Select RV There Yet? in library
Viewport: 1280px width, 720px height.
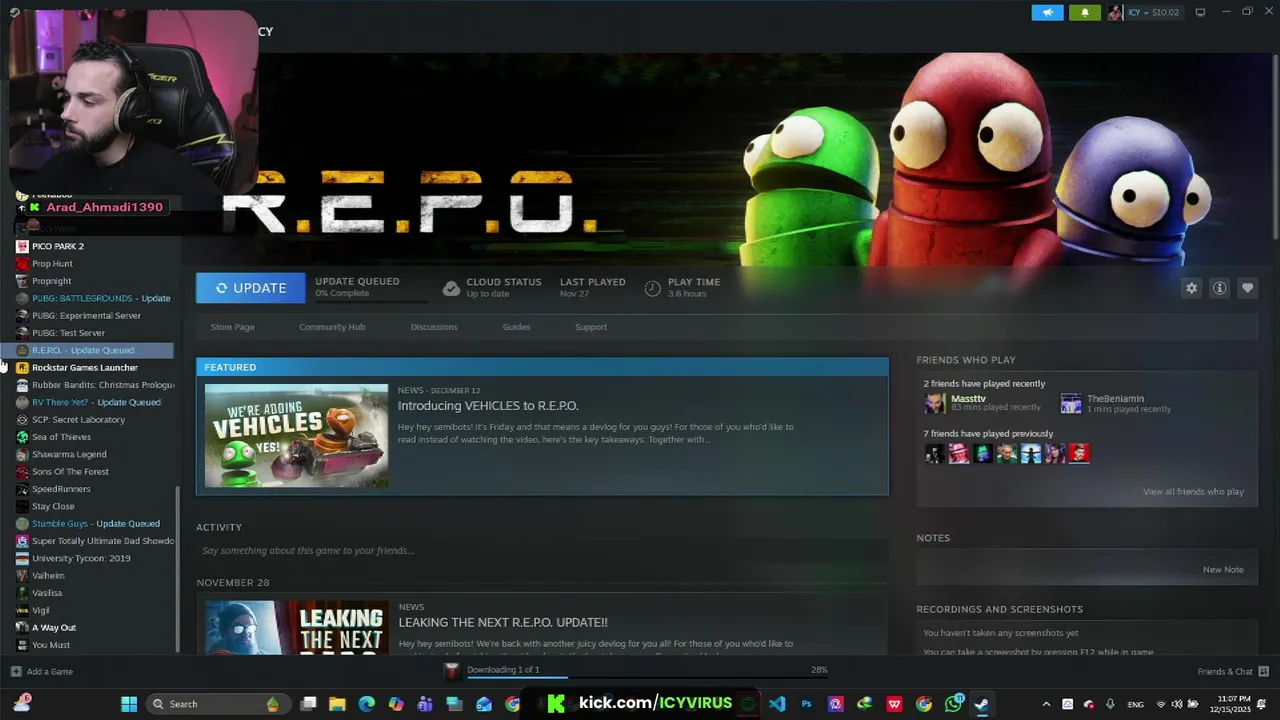pos(95,402)
